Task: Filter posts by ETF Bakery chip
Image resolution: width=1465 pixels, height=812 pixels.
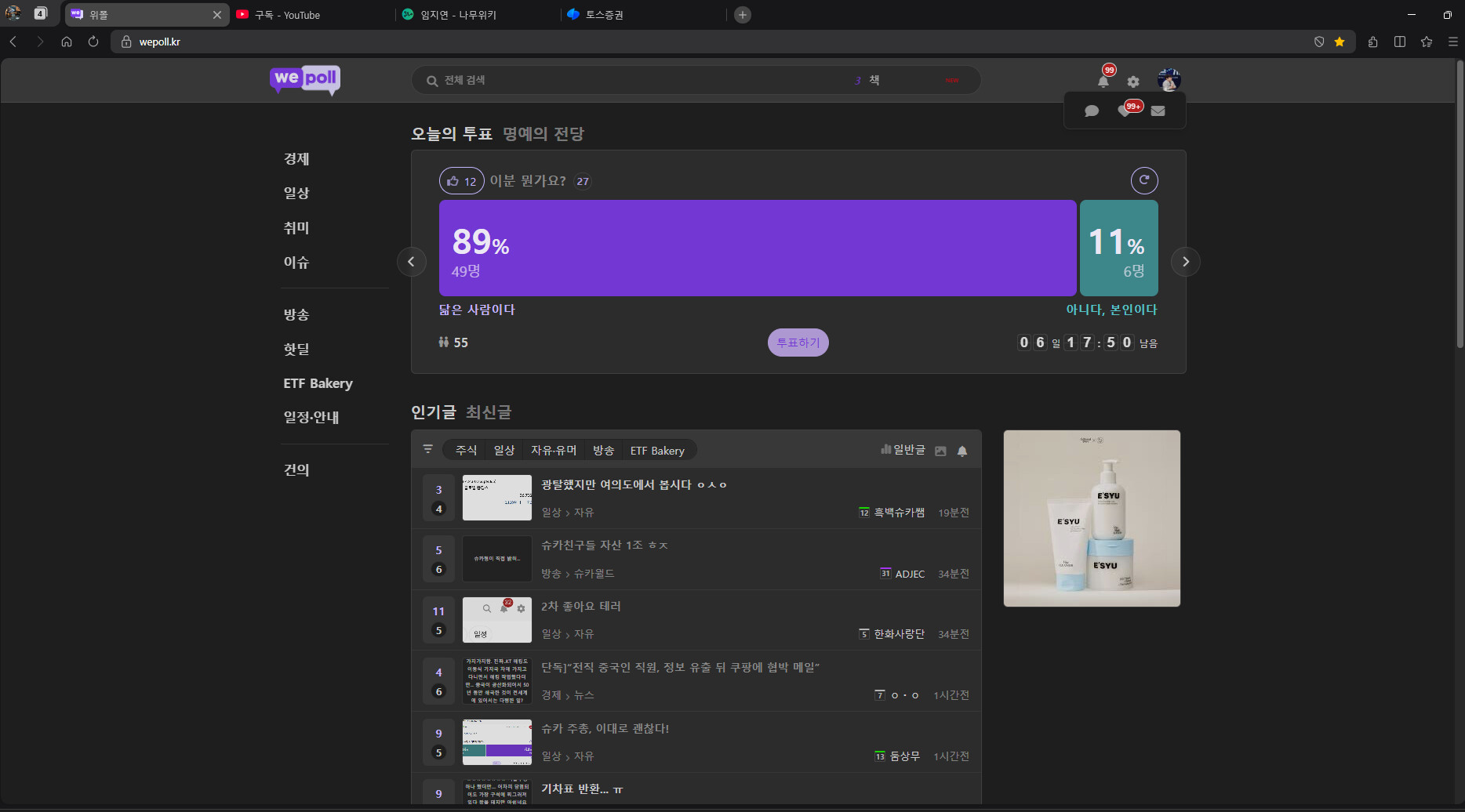Action: point(657,450)
